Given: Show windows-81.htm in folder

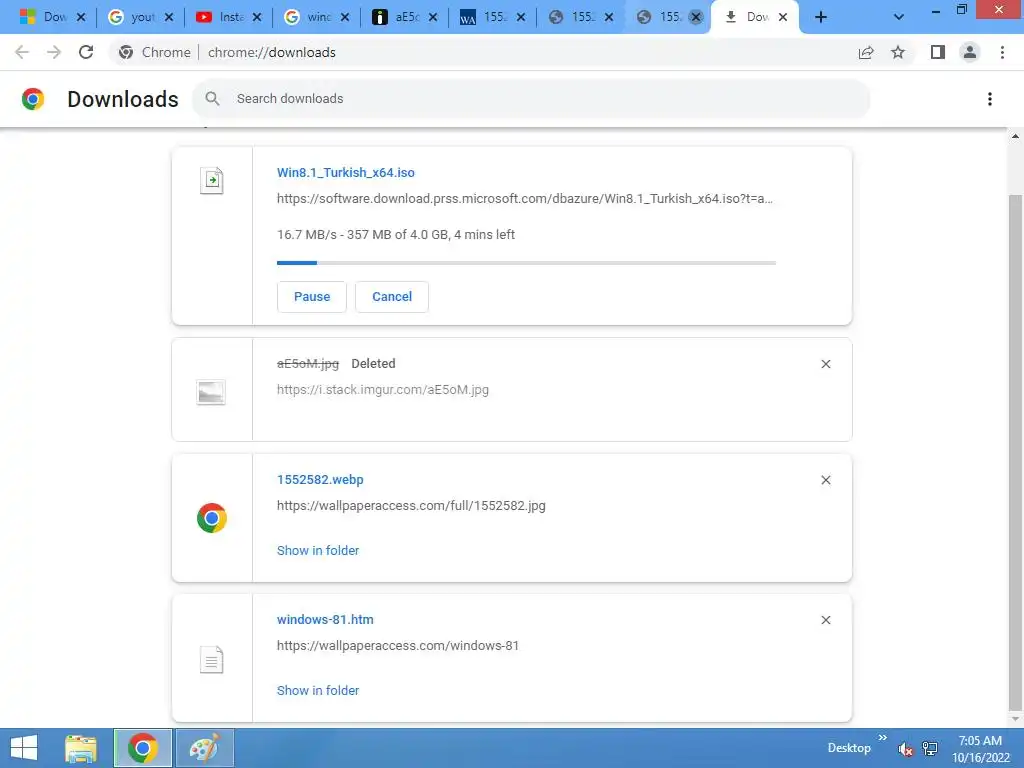Looking at the screenshot, I should (318, 690).
